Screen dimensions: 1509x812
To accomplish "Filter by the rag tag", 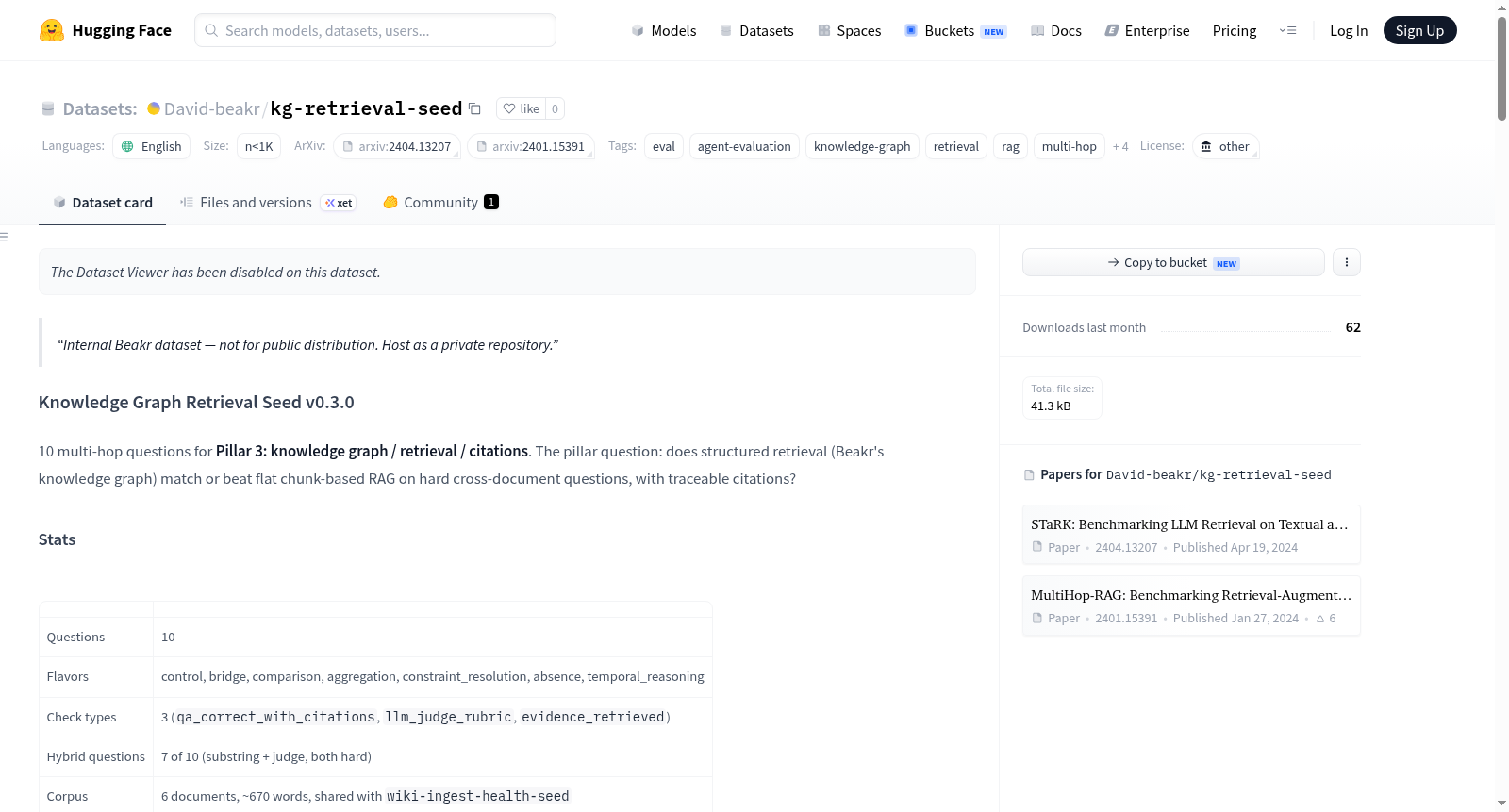I will click(1010, 146).
